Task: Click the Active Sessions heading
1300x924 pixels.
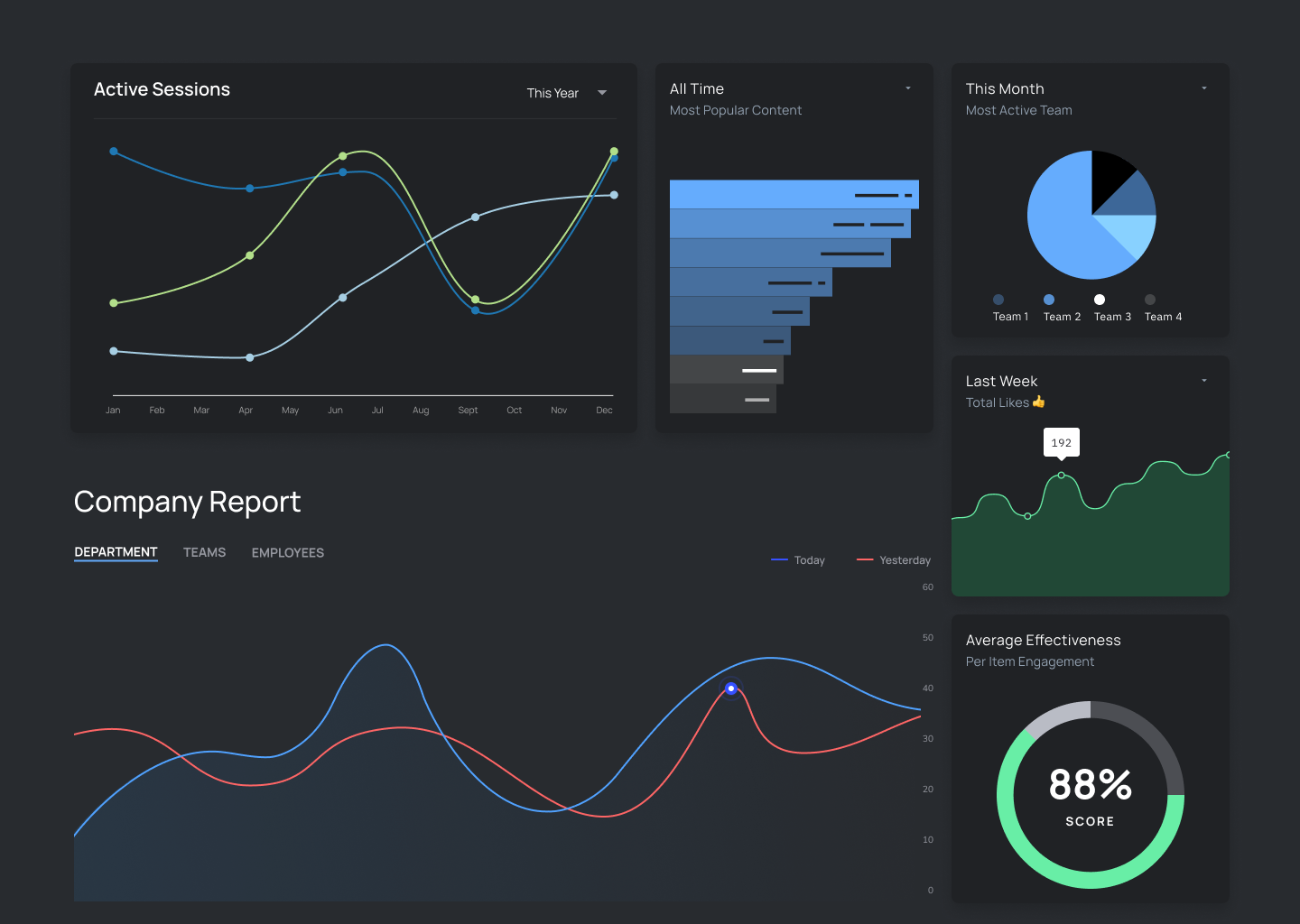Action: click(x=162, y=88)
